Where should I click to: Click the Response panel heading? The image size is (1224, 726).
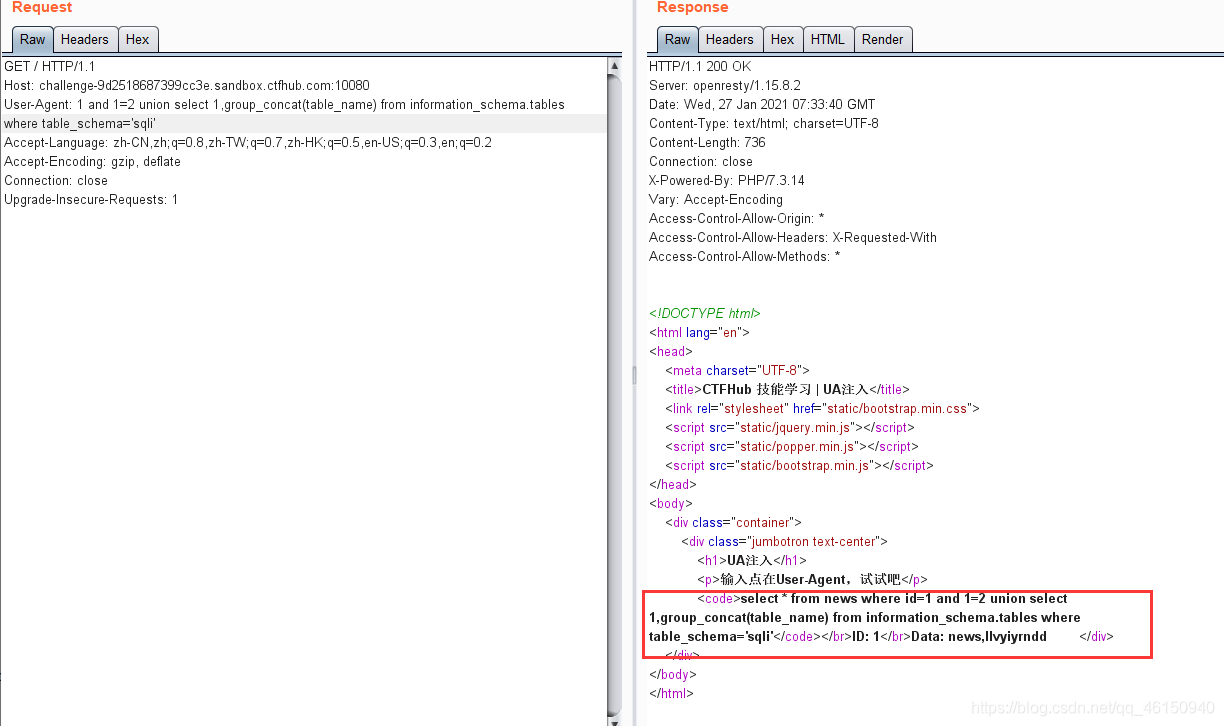(x=692, y=8)
